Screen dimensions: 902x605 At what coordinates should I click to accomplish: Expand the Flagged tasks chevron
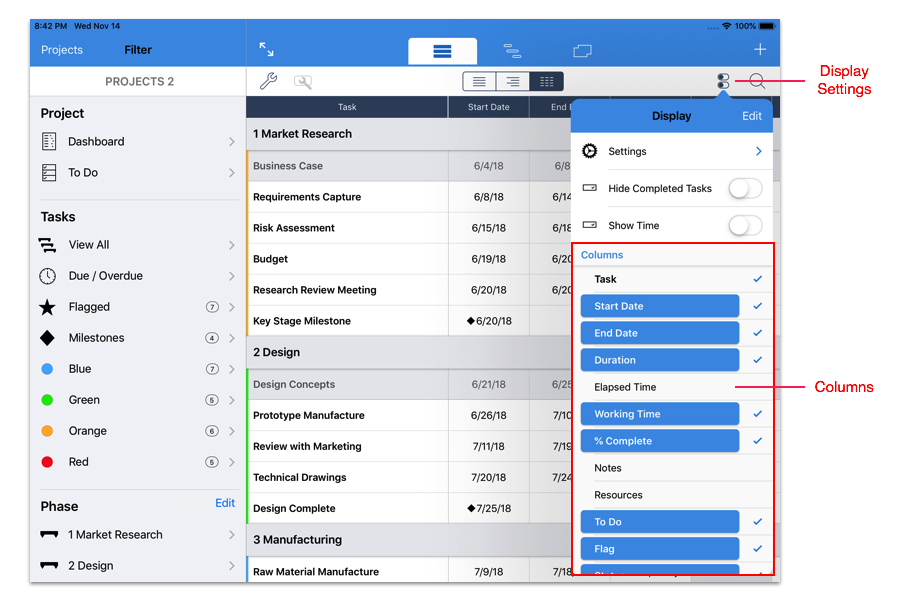232,307
